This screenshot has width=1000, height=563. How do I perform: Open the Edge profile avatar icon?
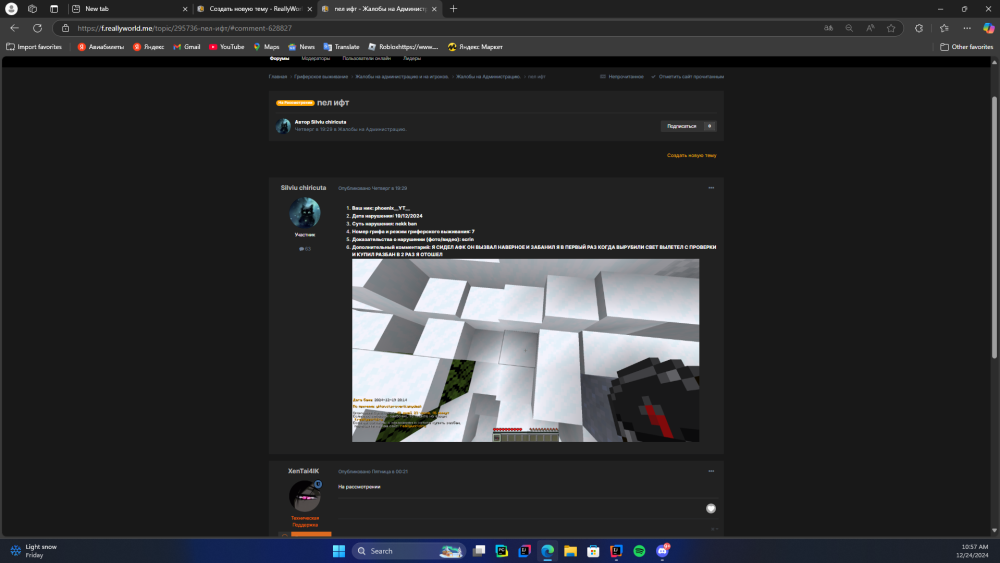tap(11, 9)
